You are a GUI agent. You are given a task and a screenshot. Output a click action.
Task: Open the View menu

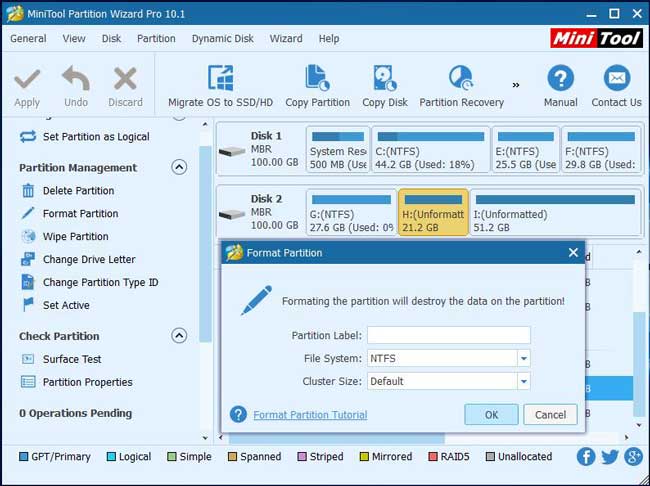(x=74, y=39)
